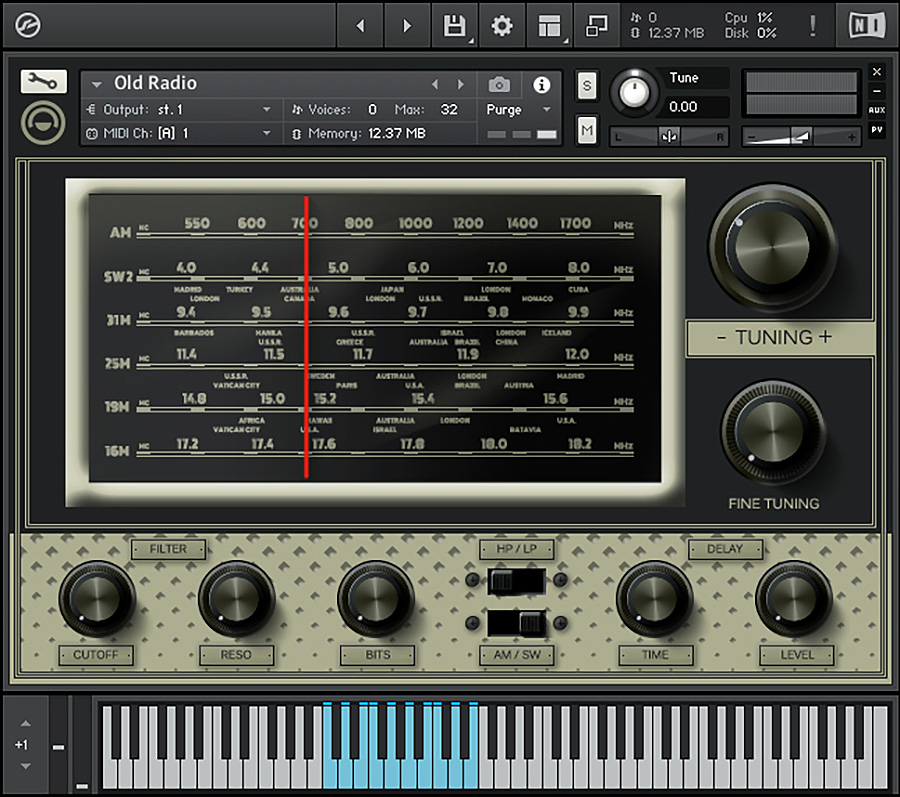Toggle the AUX sends button
Viewport: 900px width, 797px height.
point(876,110)
